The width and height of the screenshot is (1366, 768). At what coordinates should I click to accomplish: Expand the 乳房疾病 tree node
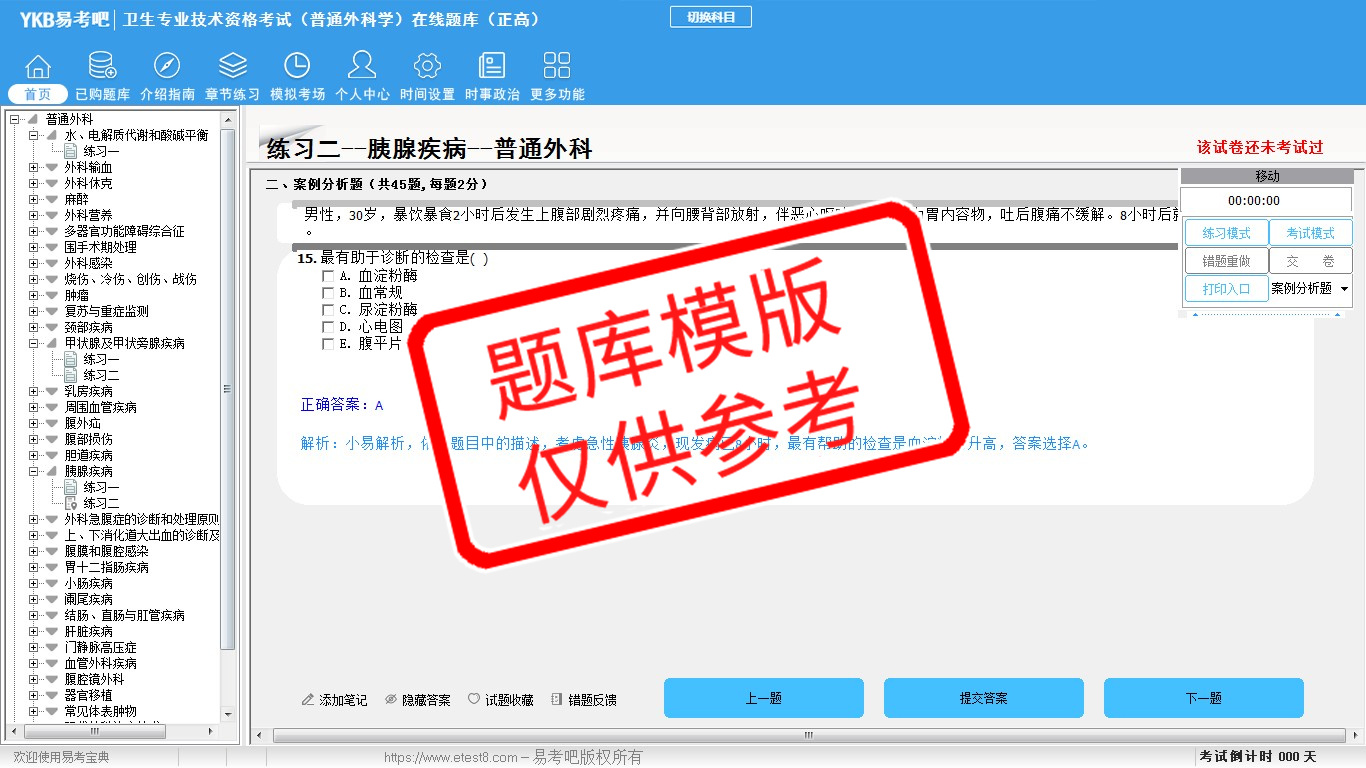point(34,391)
